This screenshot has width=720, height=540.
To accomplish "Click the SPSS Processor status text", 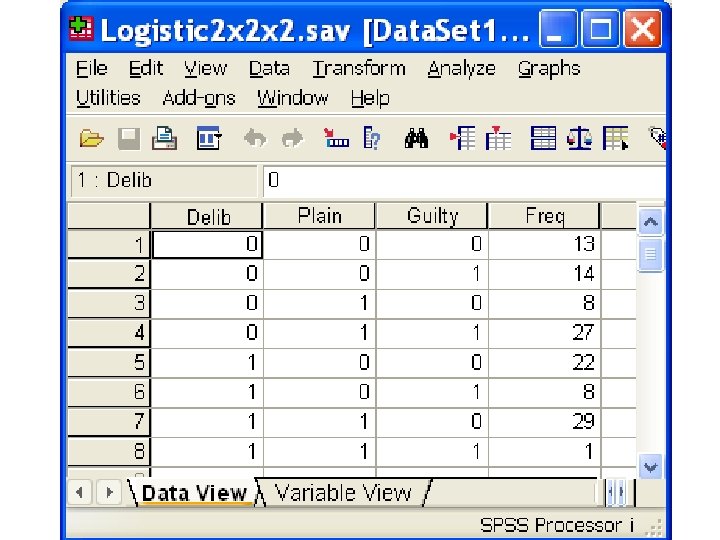I will pos(556,524).
